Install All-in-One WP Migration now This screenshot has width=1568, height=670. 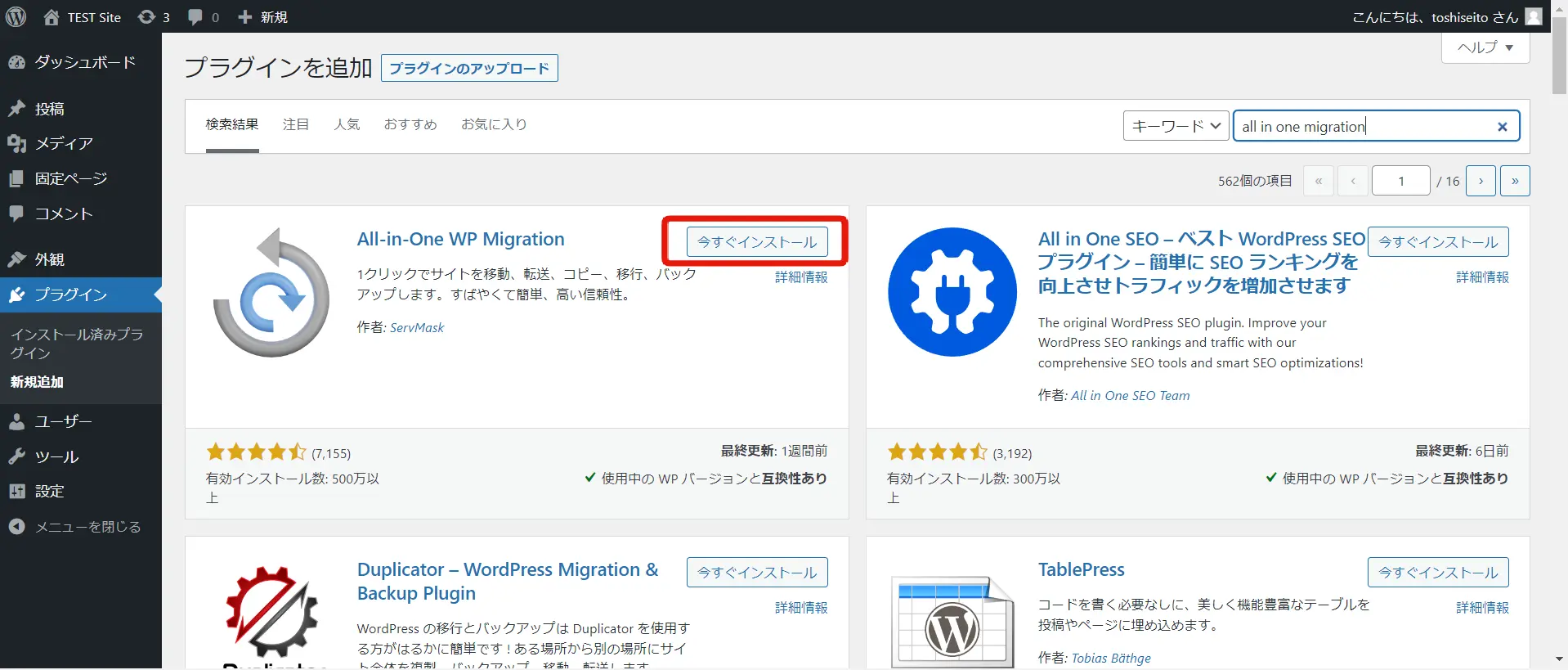coord(757,242)
